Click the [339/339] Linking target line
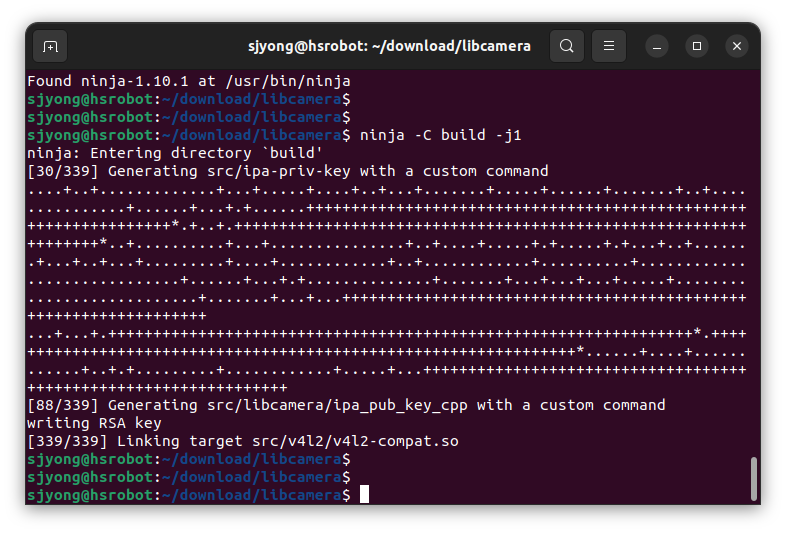The width and height of the screenshot is (786, 533). (x=243, y=441)
